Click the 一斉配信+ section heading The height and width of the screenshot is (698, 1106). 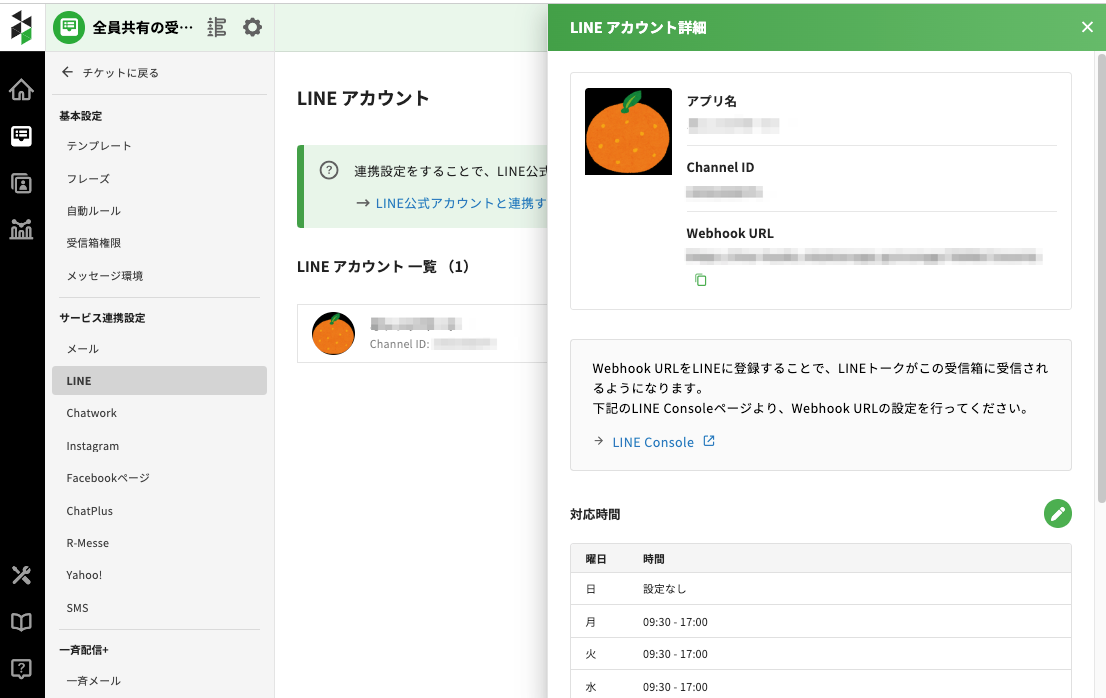point(84,650)
